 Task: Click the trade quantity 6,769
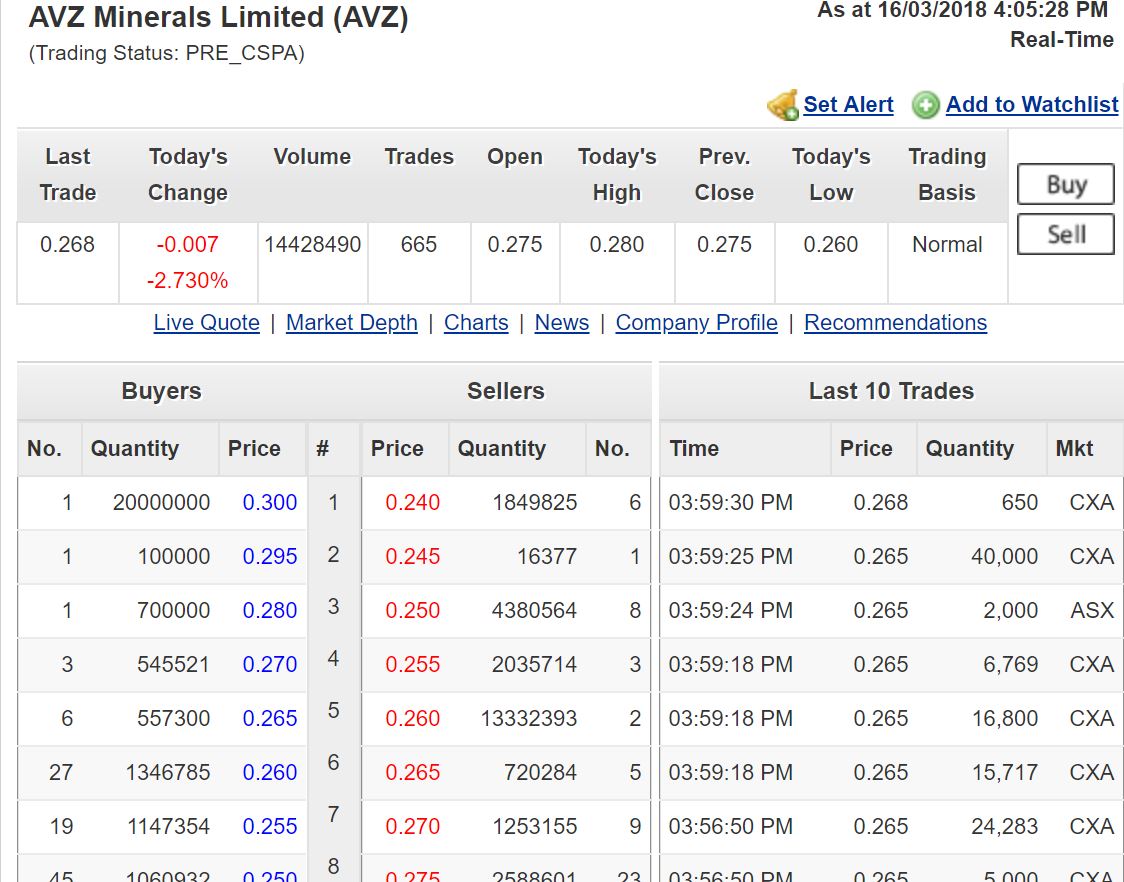click(x=1011, y=664)
